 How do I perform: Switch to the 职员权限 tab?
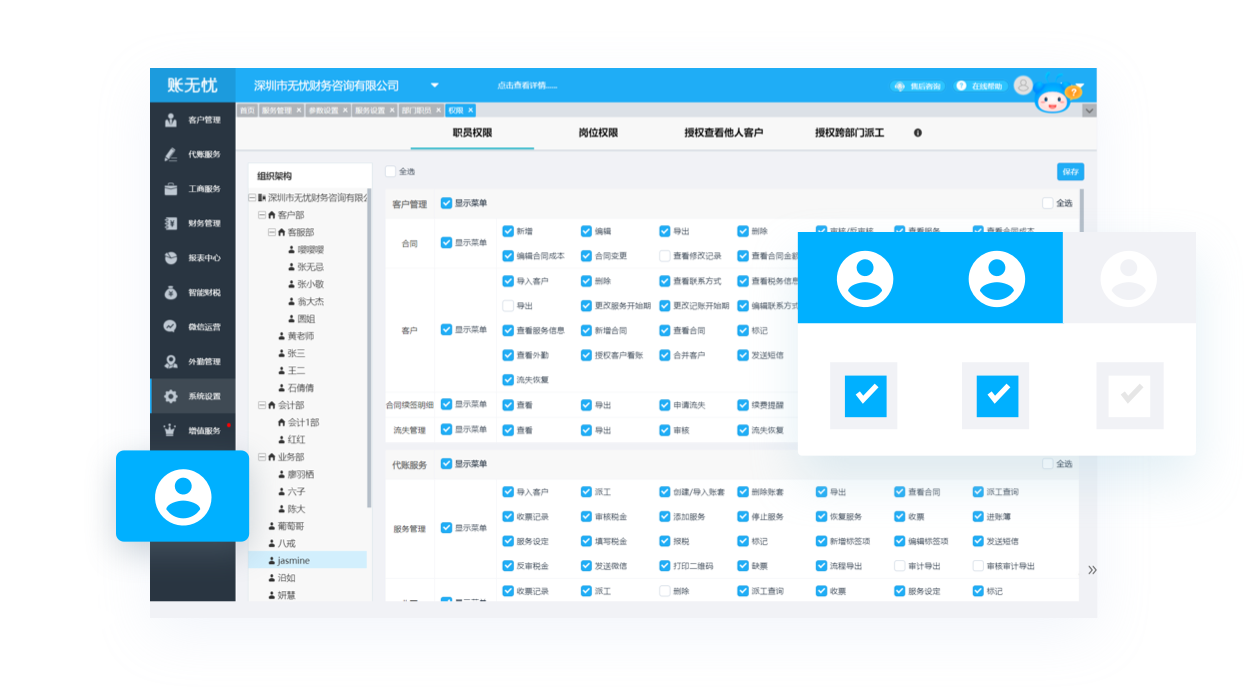472,133
